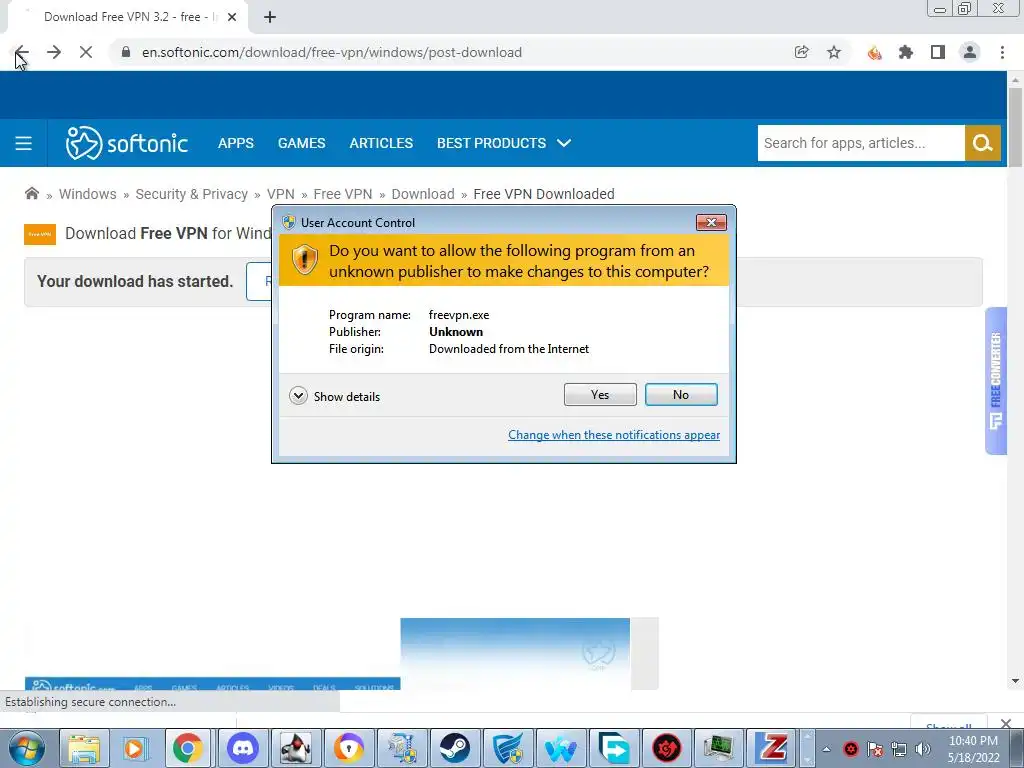The height and width of the screenshot is (768, 1024).
Task: Open the ARTICLES menu item
Action: pyautogui.click(x=381, y=143)
